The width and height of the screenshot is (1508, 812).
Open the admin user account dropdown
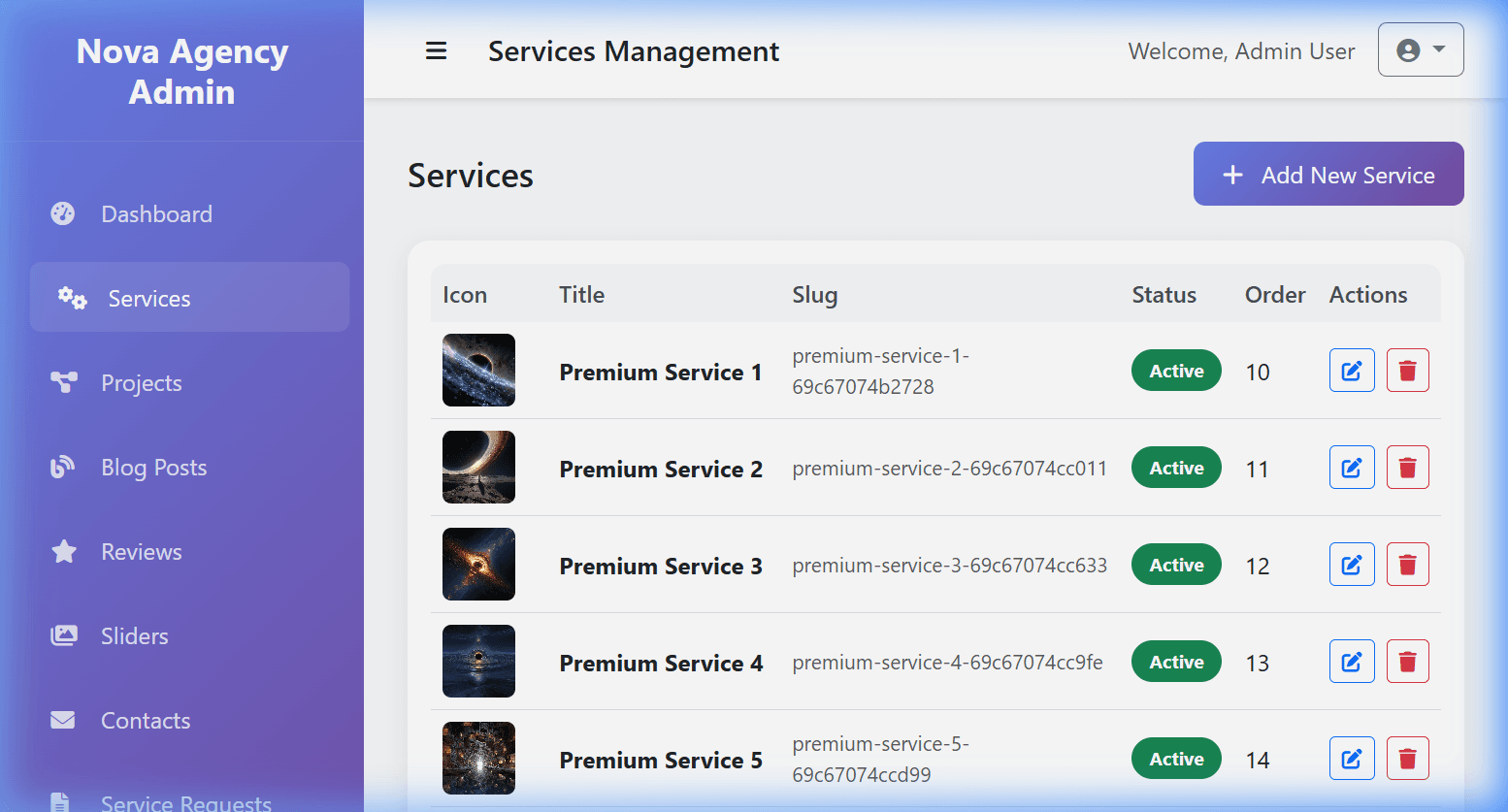coord(1421,49)
